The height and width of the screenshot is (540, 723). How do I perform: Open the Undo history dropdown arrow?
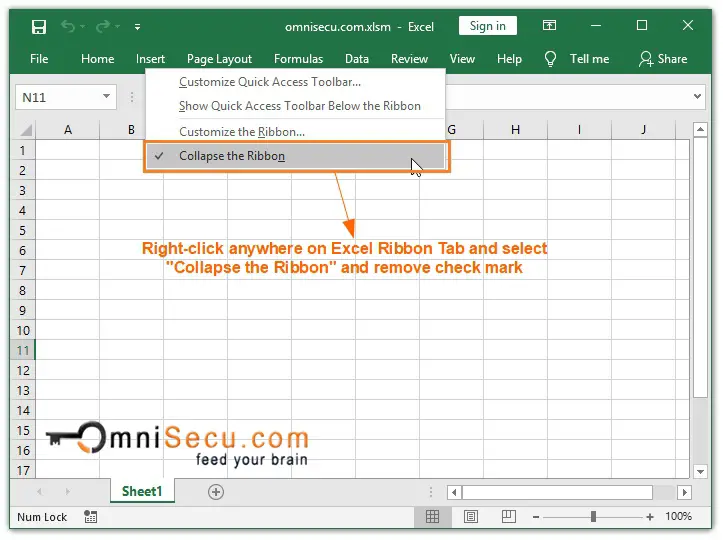(x=83, y=27)
